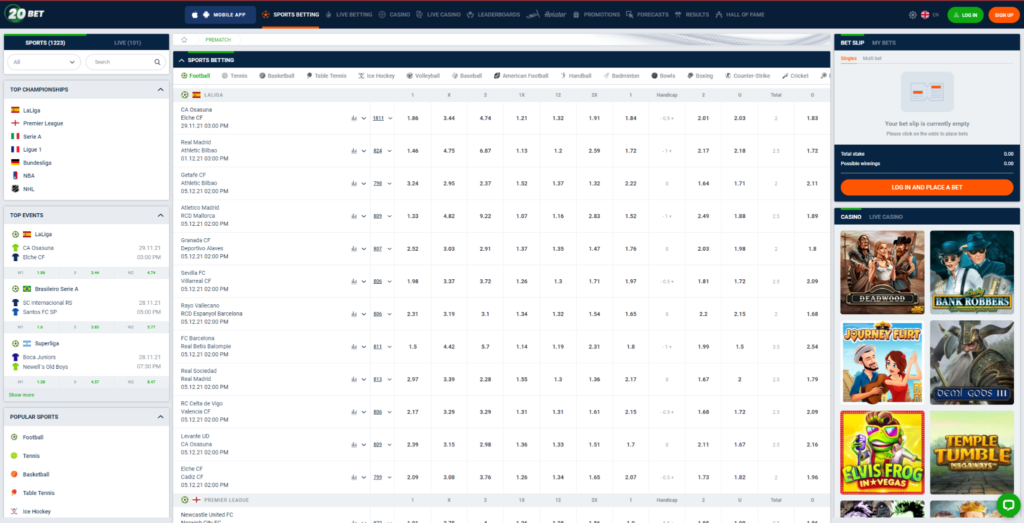Click Prematch breadcrumb link

pos(218,40)
